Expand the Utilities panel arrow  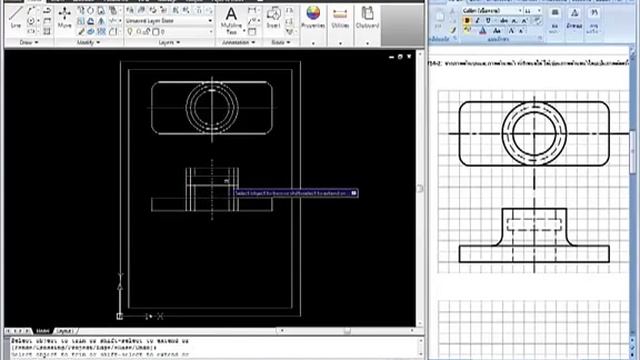click(x=340, y=43)
